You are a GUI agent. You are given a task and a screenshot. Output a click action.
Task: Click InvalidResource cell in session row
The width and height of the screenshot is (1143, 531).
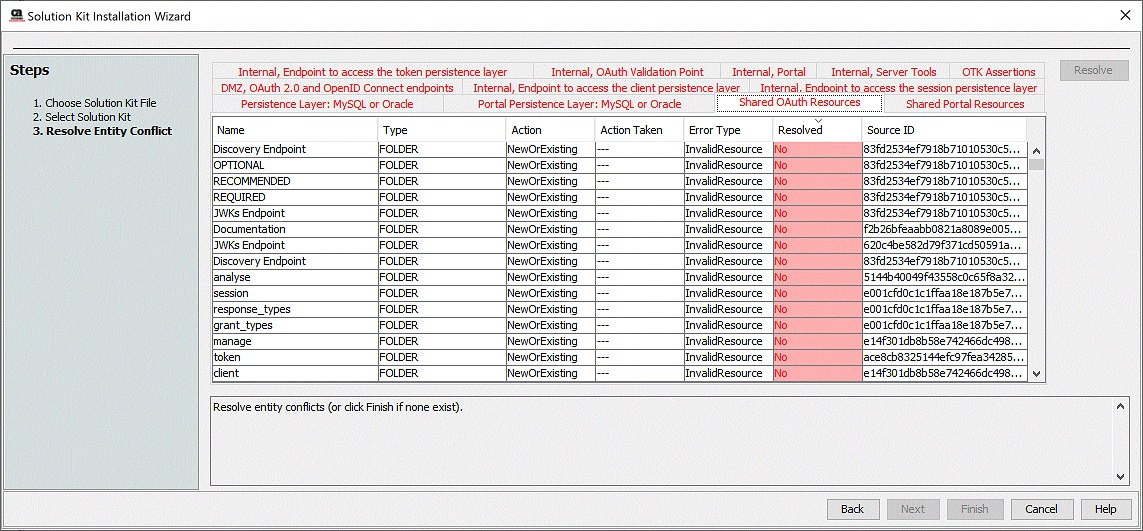tap(728, 293)
